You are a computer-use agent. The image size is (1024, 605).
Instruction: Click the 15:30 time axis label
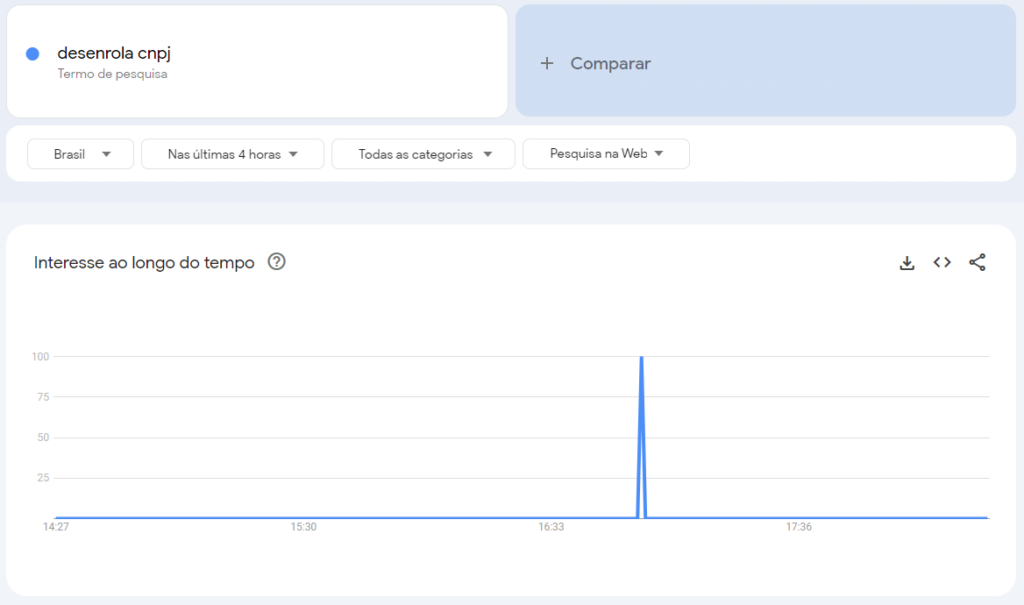click(304, 527)
